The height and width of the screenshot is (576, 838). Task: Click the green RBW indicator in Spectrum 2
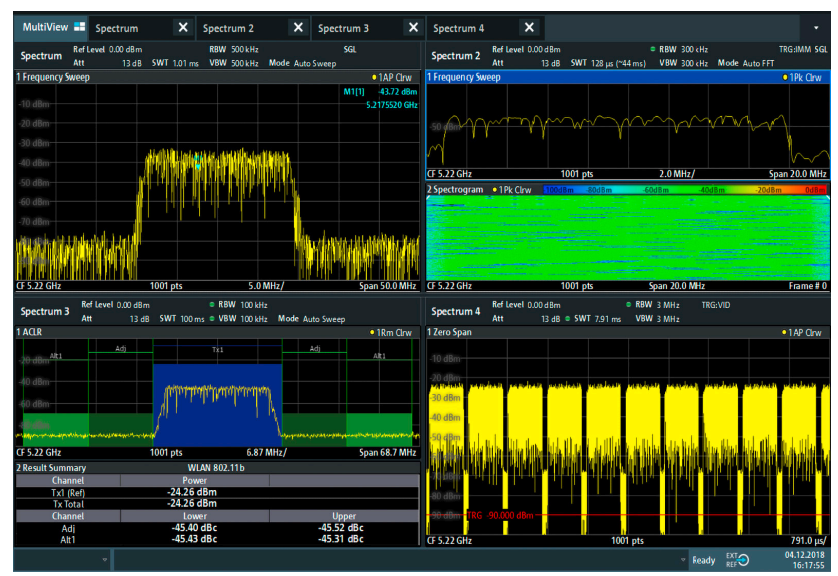click(653, 49)
